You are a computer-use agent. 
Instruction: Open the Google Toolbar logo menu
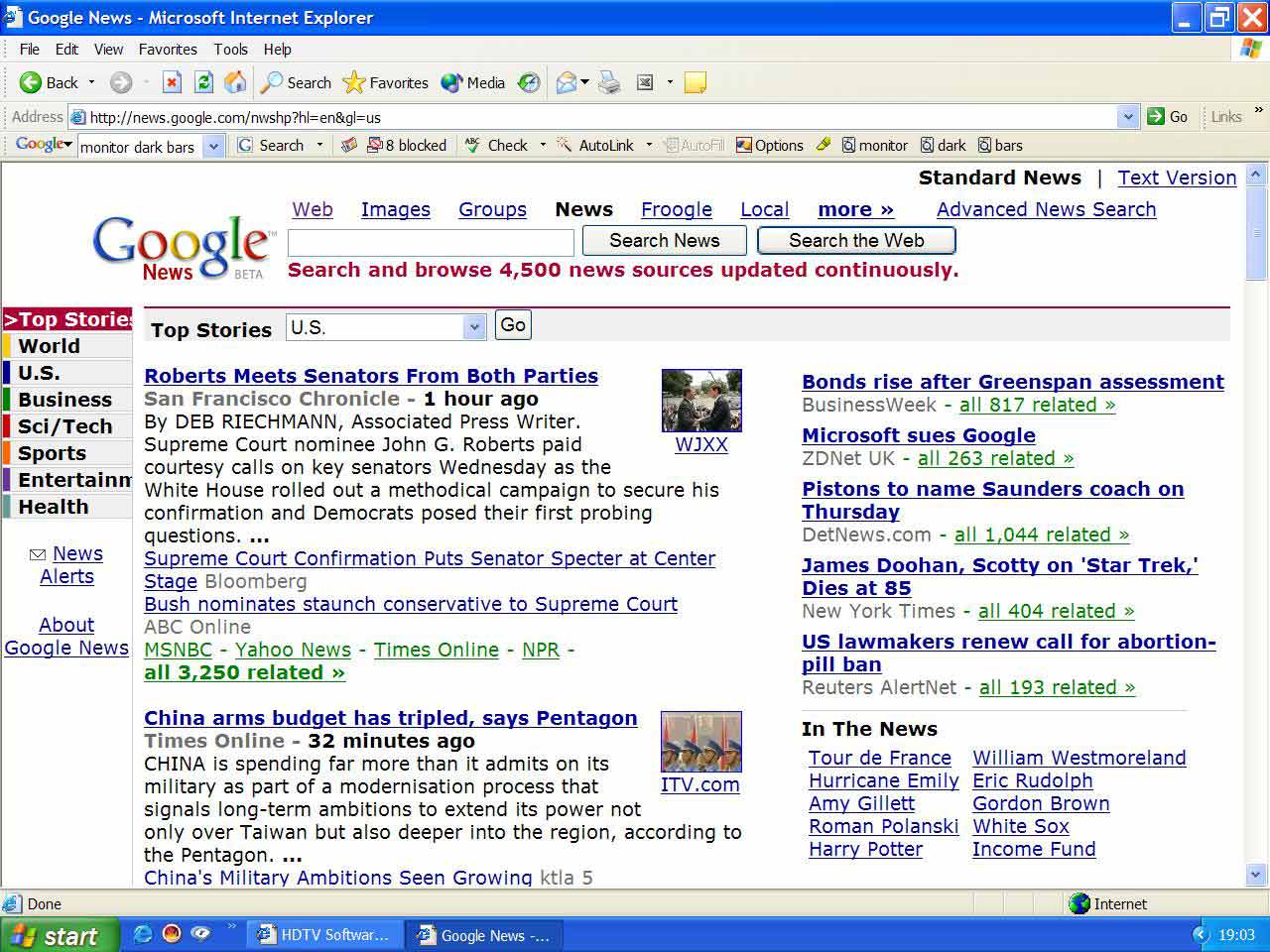[44, 145]
